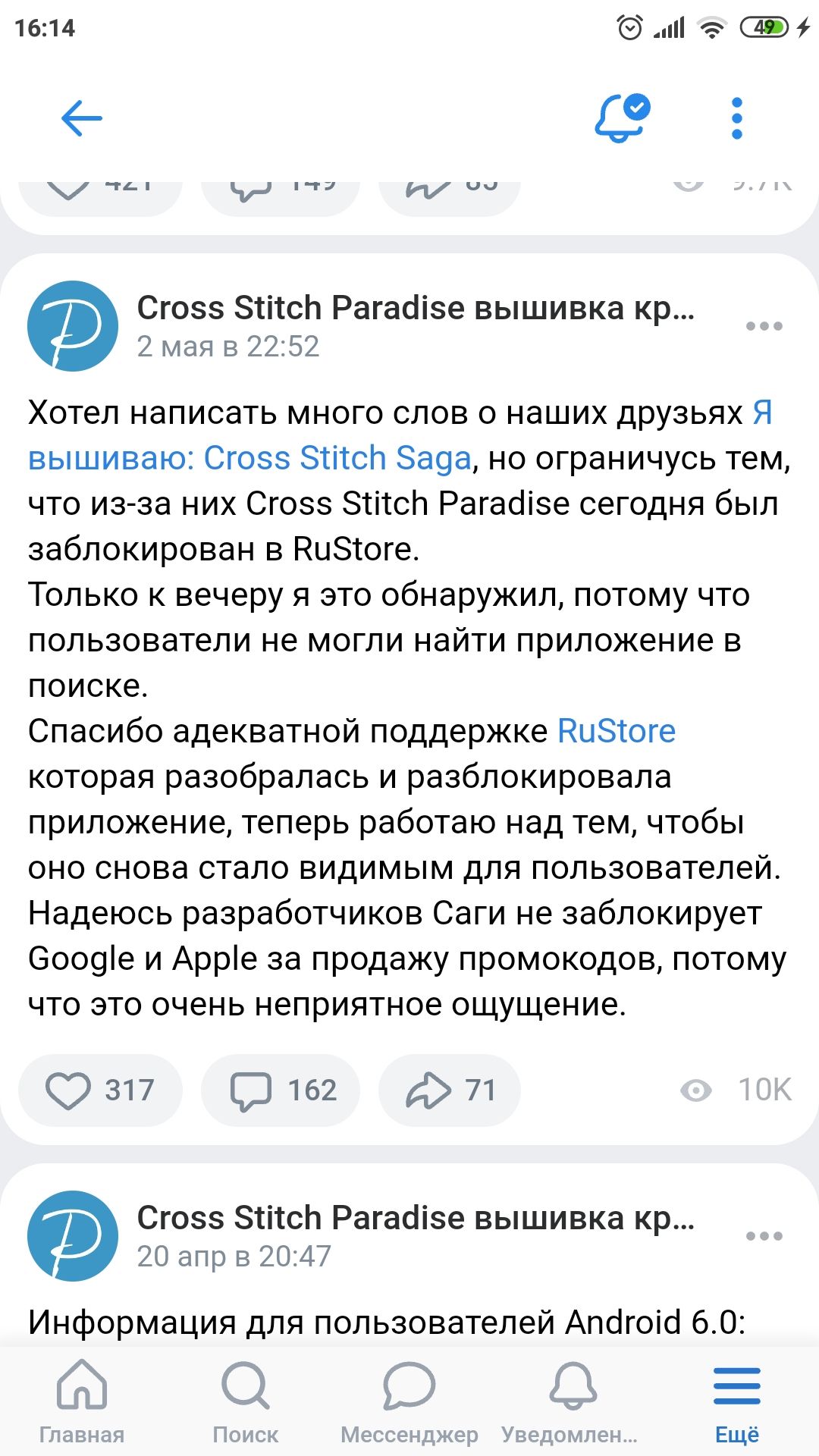Screen dimensions: 819x1456
Task: Tap the 2 мая в 22:52 timestamp
Action: [x=227, y=347]
